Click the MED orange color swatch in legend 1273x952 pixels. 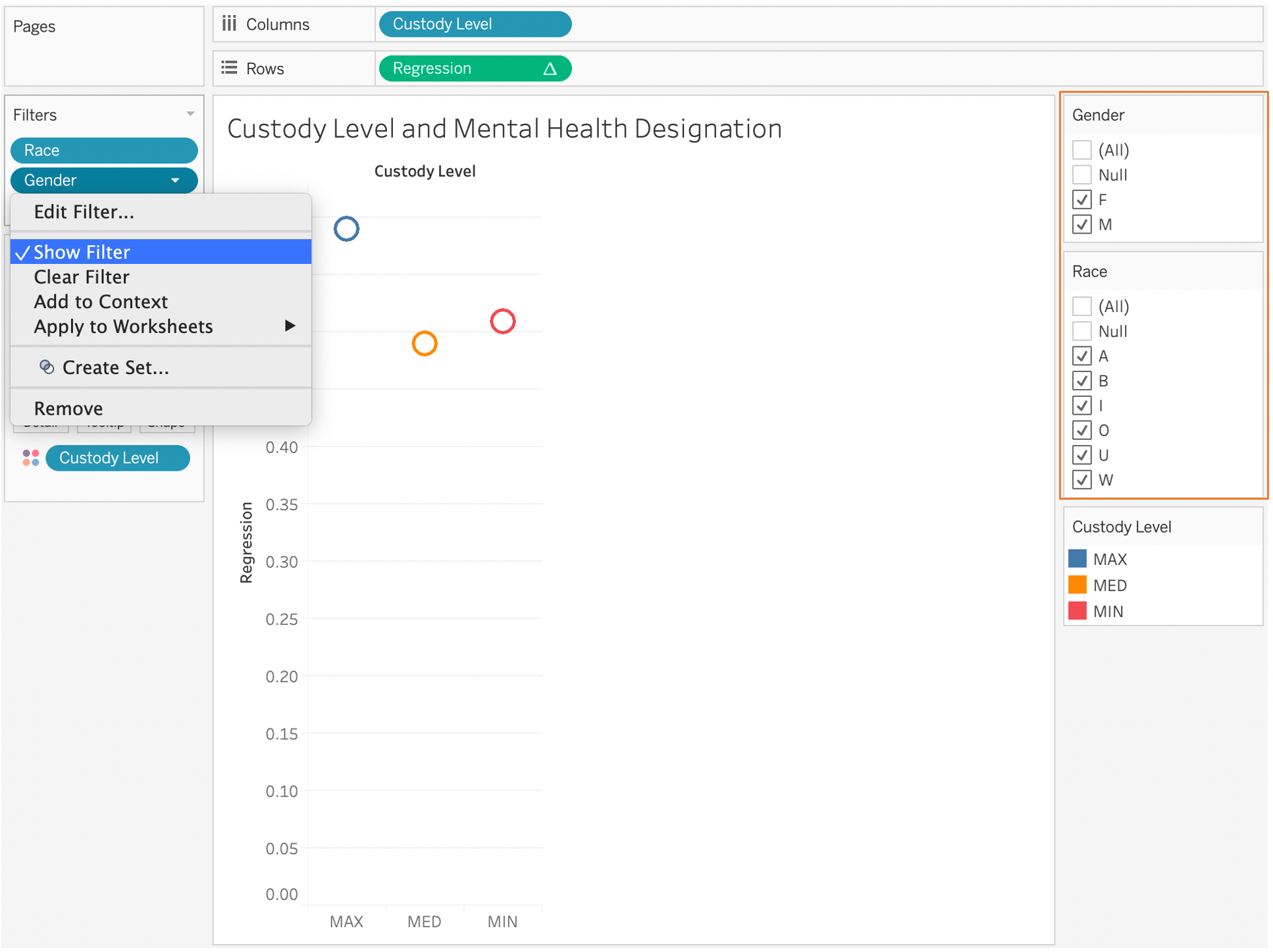[x=1078, y=585]
